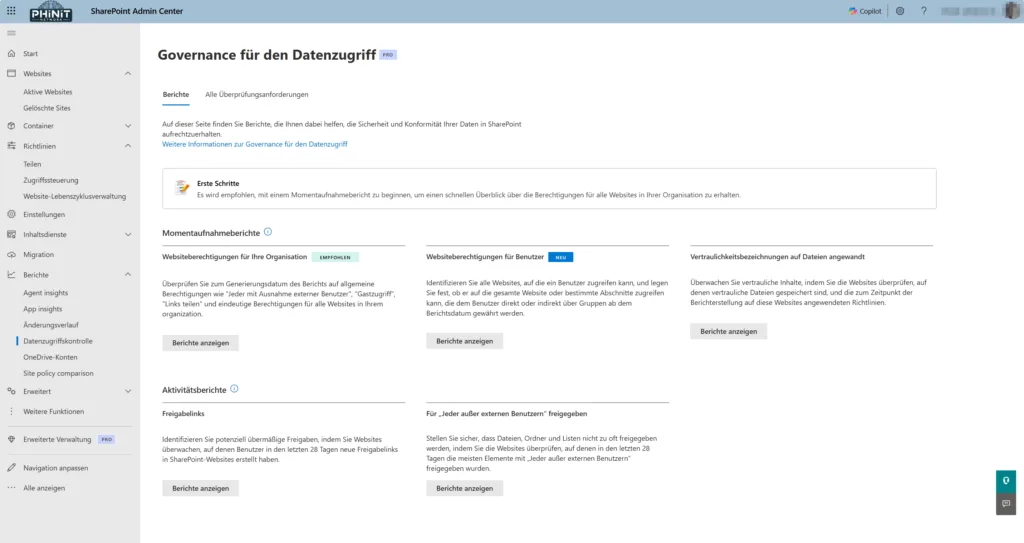Switch to Alle Überprüfungsanforderungen tab

coord(256,94)
